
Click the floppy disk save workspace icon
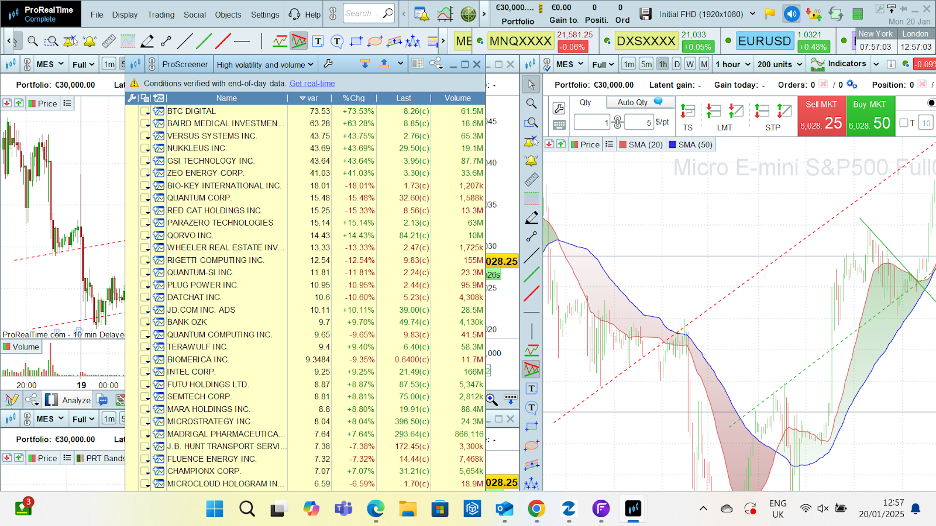(x=645, y=14)
